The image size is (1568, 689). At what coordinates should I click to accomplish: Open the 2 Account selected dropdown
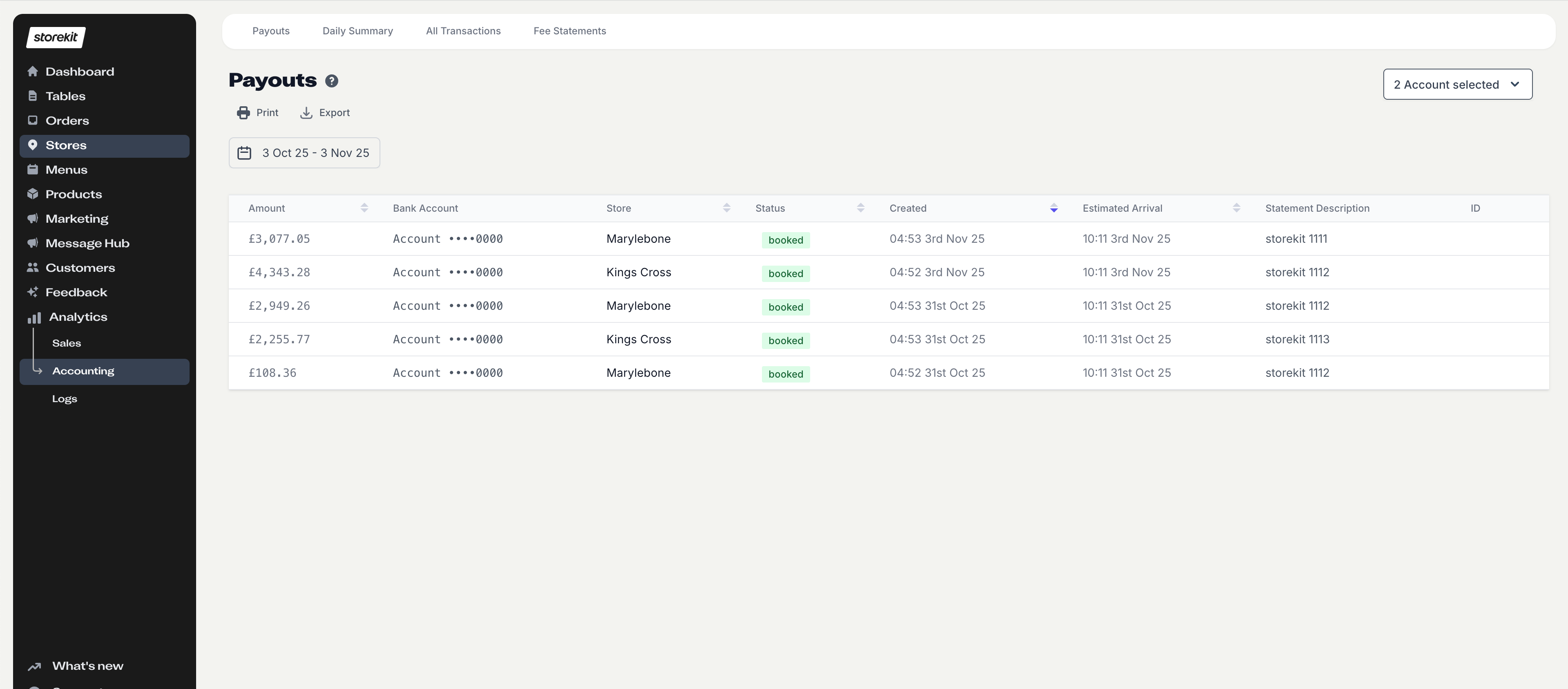tap(1457, 85)
